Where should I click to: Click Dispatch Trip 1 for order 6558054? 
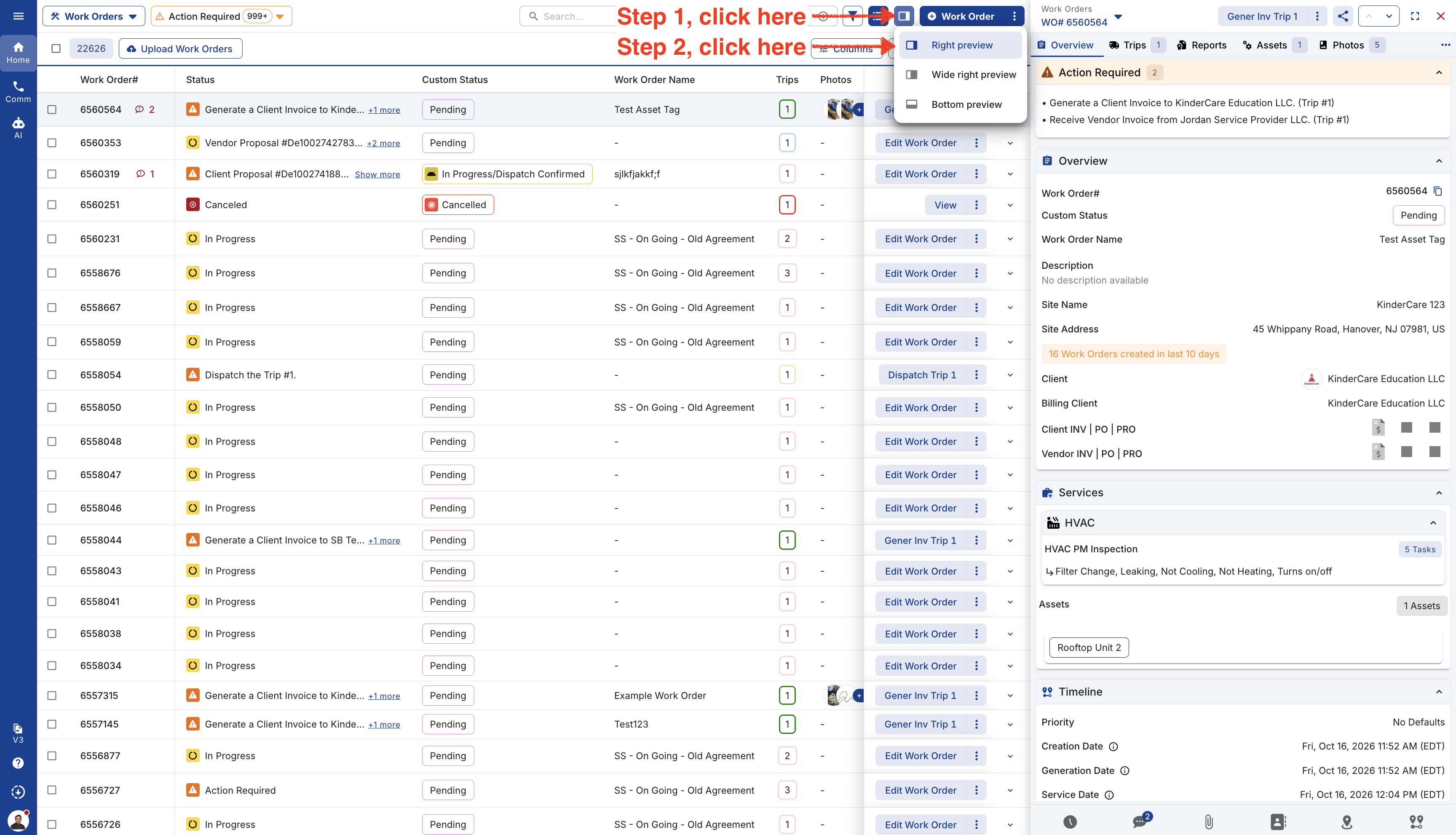921,375
